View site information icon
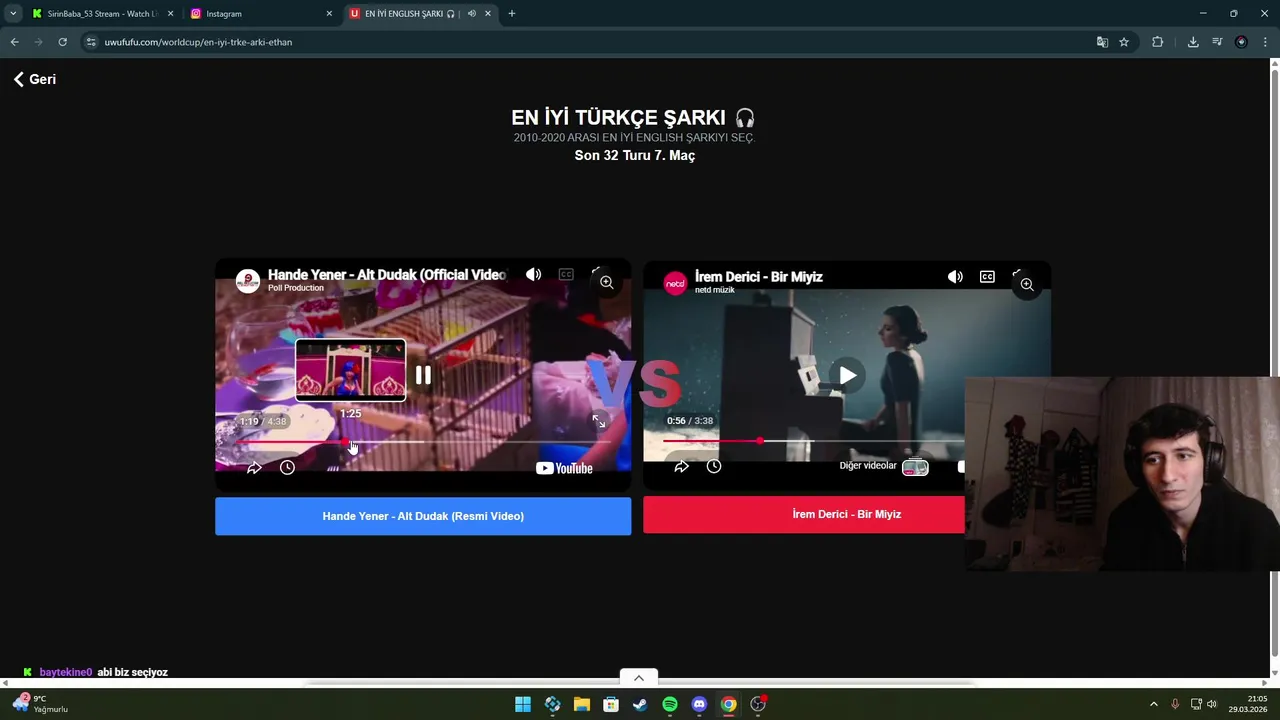The width and height of the screenshot is (1280, 720). pos(91,42)
